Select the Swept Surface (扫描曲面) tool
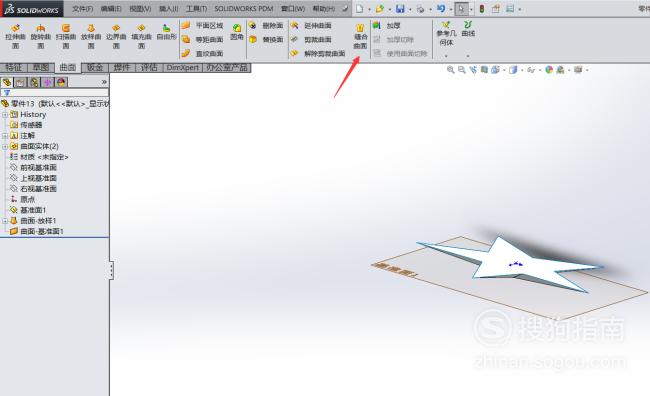The image size is (650, 396). pos(66,36)
